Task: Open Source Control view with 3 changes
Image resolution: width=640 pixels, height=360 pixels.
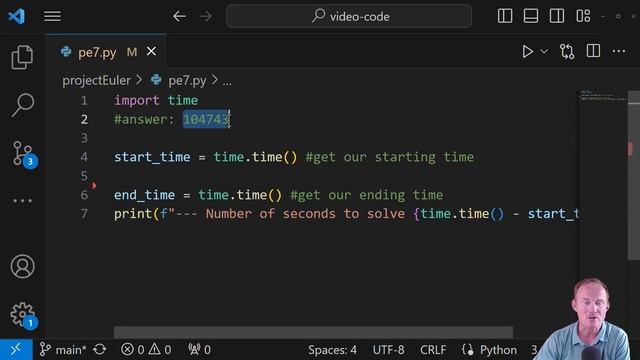Action: (24, 154)
